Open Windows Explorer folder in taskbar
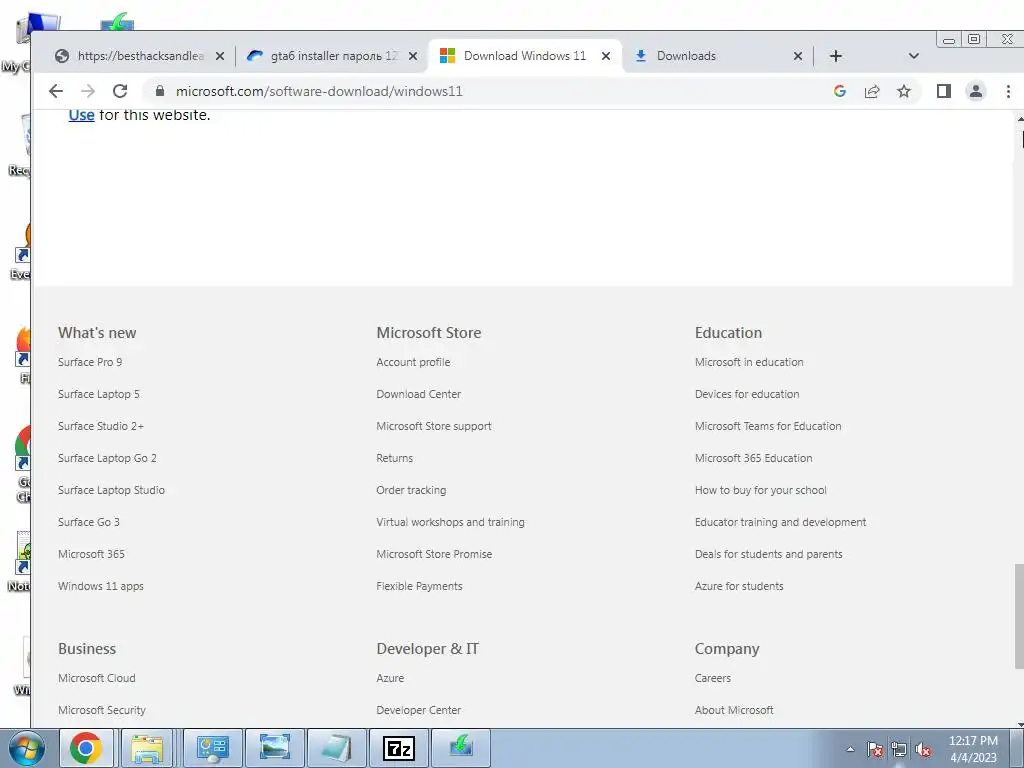 [x=147, y=748]
